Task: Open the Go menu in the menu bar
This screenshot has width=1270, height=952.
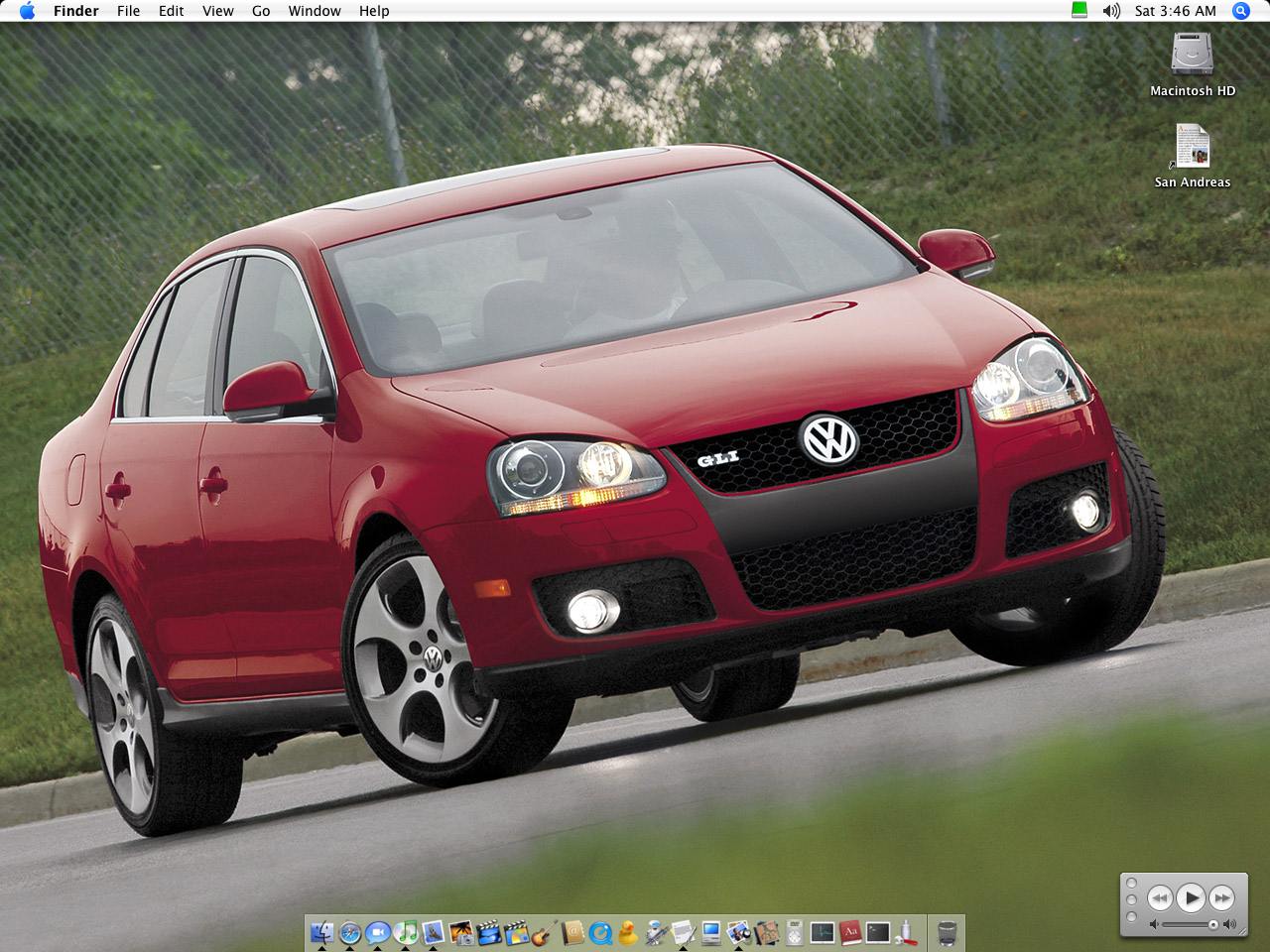Action: point(260,11)
